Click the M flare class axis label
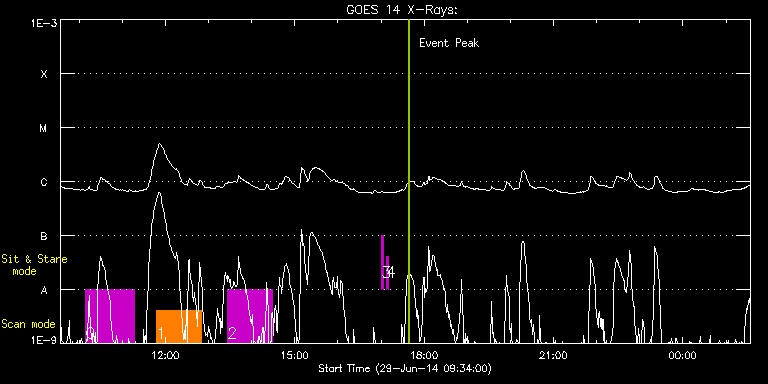This screenshot has width=768, height=384. click(44, 128)
